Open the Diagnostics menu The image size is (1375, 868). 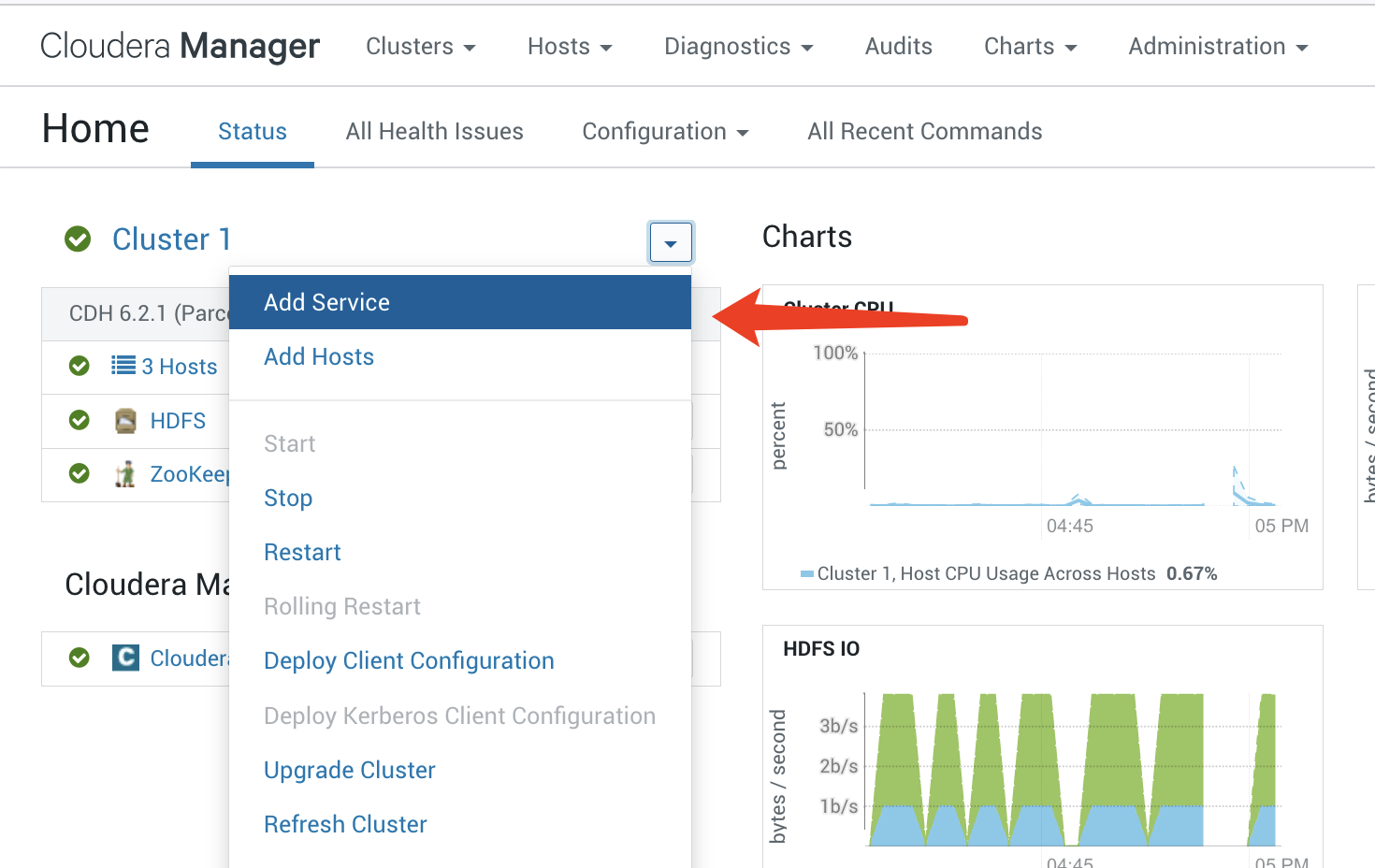click(x=739, y=47)
